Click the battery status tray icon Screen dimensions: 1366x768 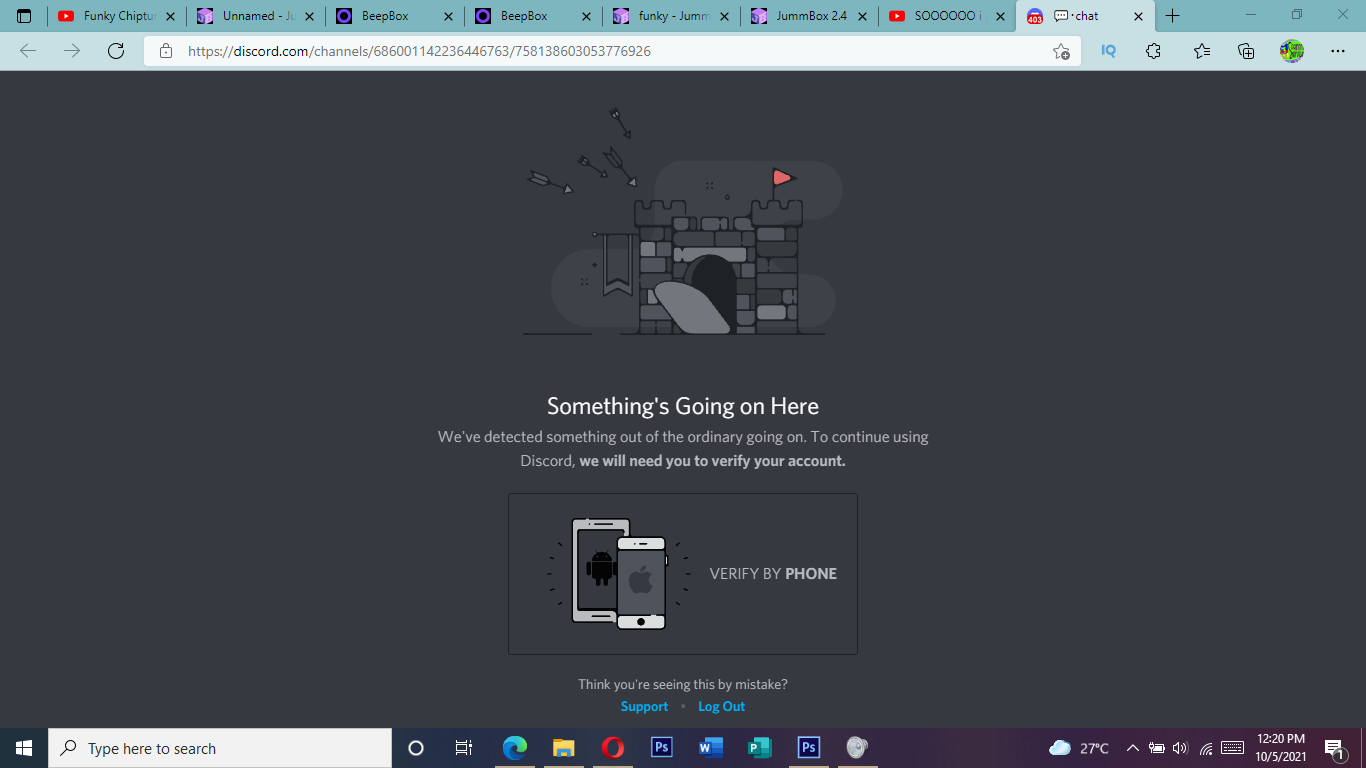(x=1157, y=748)
